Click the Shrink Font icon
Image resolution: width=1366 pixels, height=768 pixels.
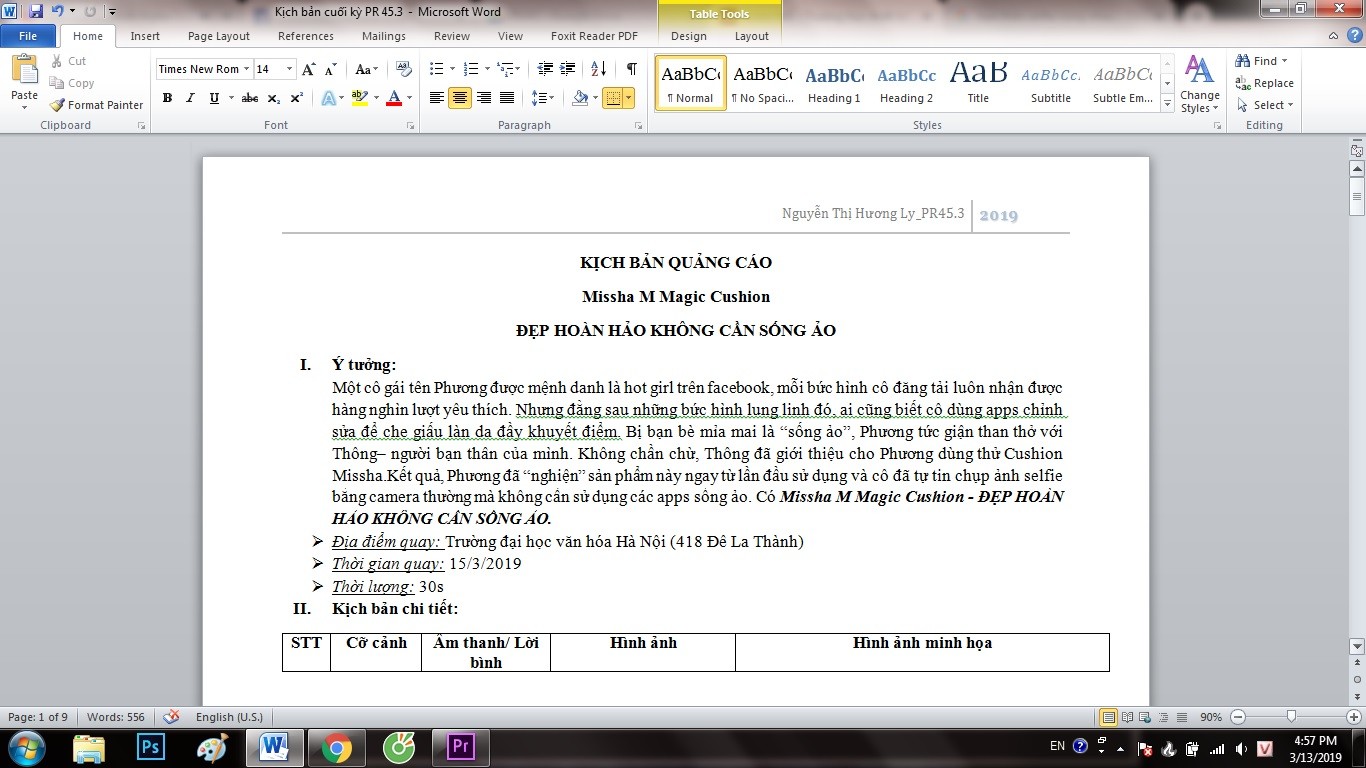[x=331, y=69]
